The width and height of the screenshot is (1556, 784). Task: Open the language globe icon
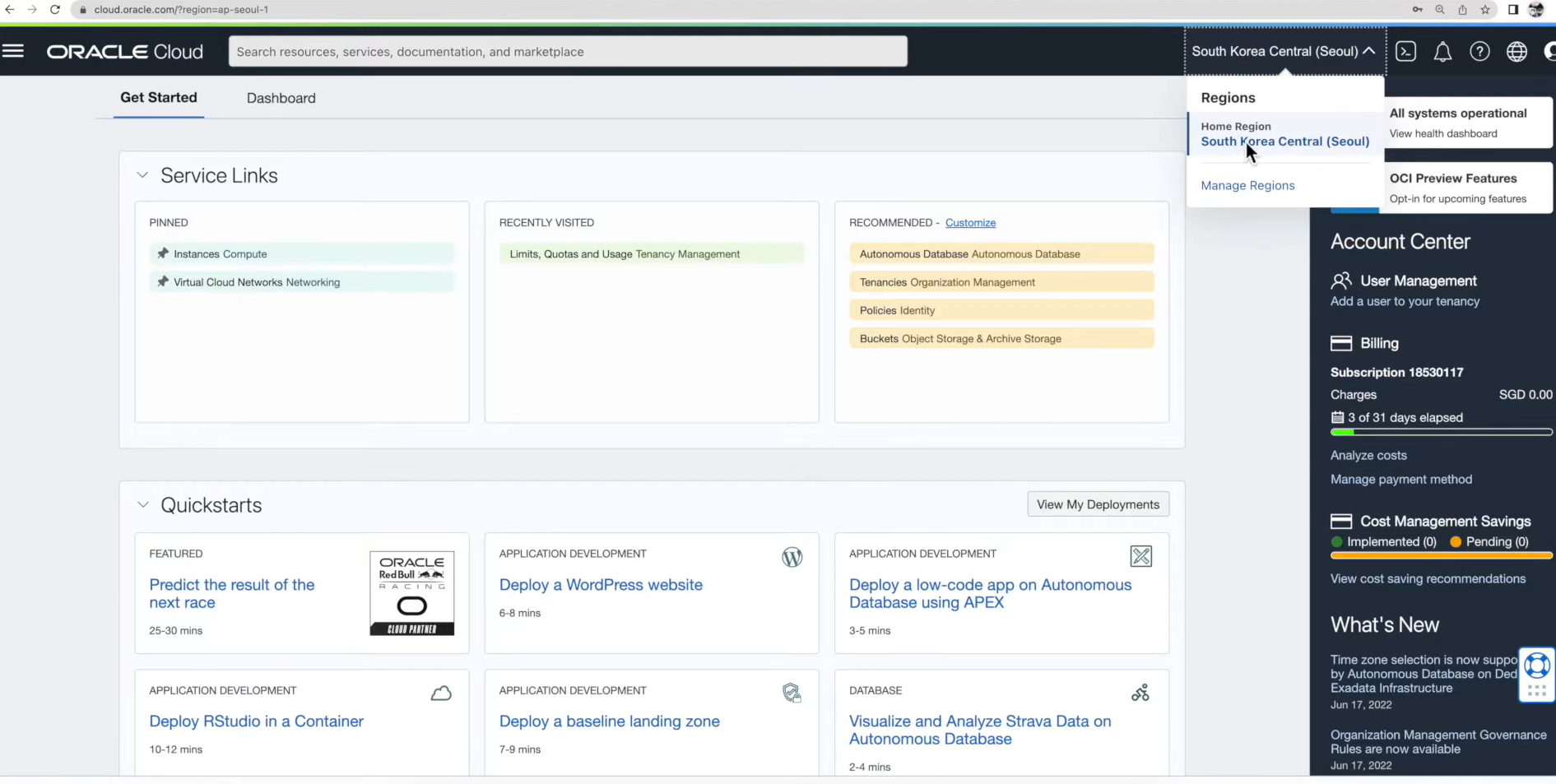(1517, 52)
